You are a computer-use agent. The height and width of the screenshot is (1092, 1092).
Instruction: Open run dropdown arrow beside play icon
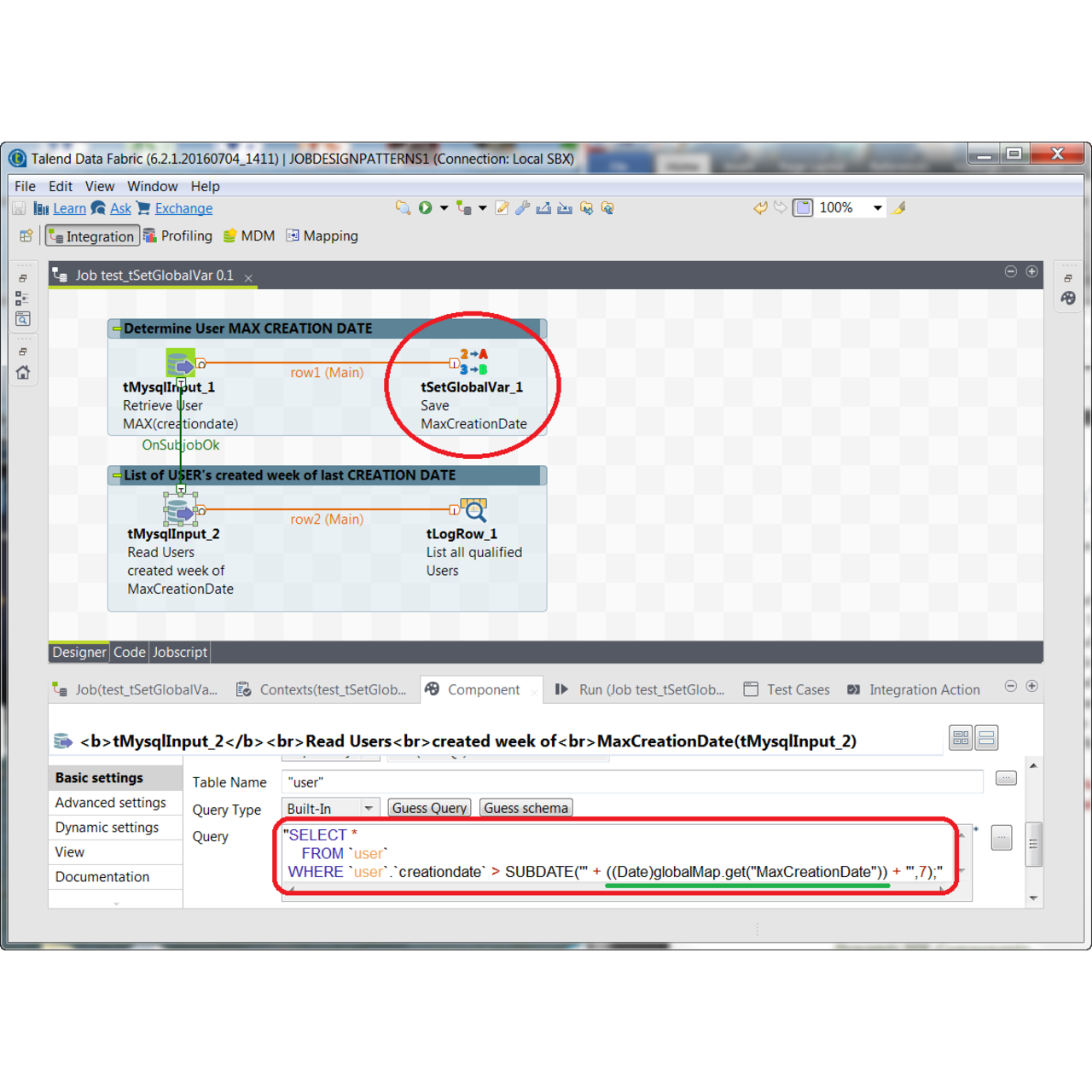(444, 208)
